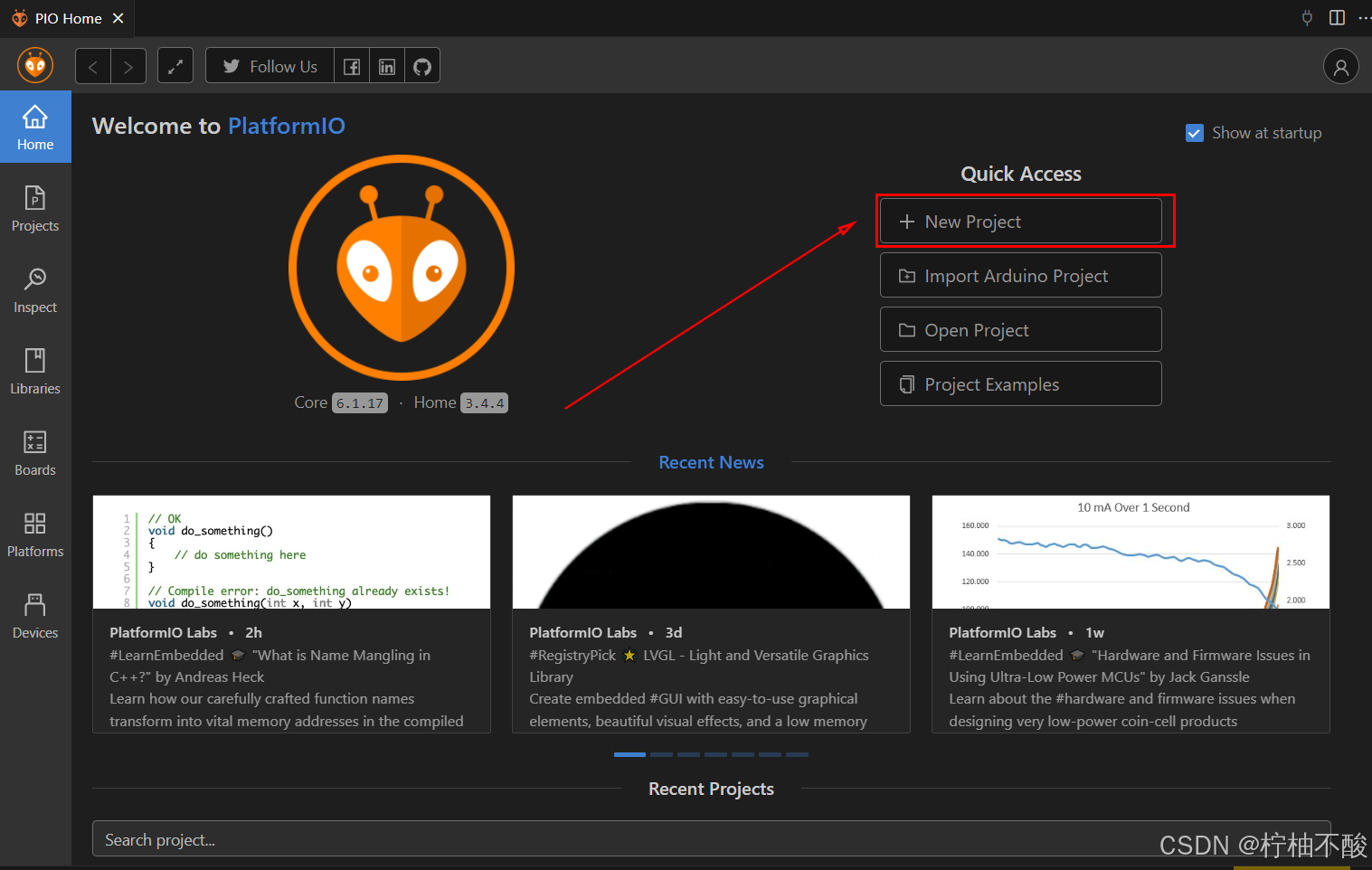Open the Boards sidebar section
This screenshot has width=1372, height=870.
(x=35, y=453)
